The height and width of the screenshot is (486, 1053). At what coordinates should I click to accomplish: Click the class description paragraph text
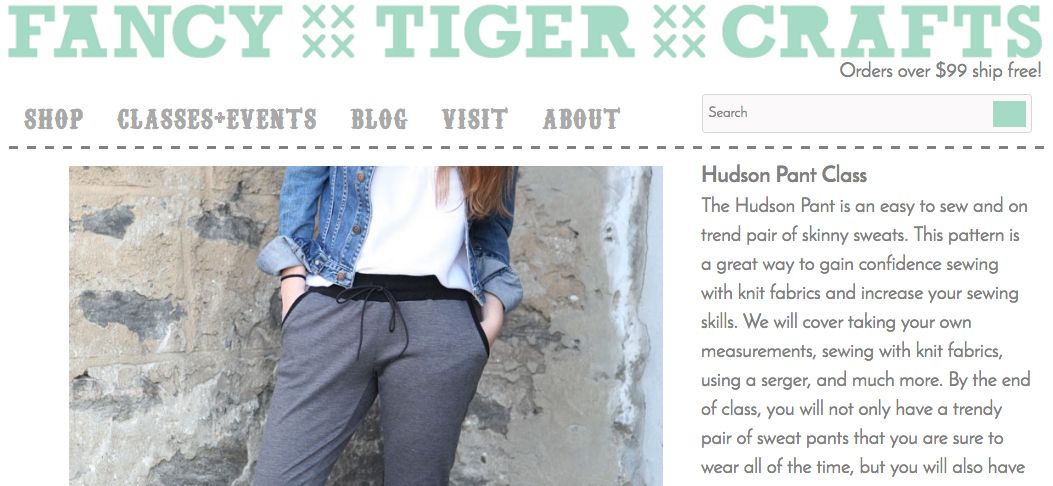865,336
